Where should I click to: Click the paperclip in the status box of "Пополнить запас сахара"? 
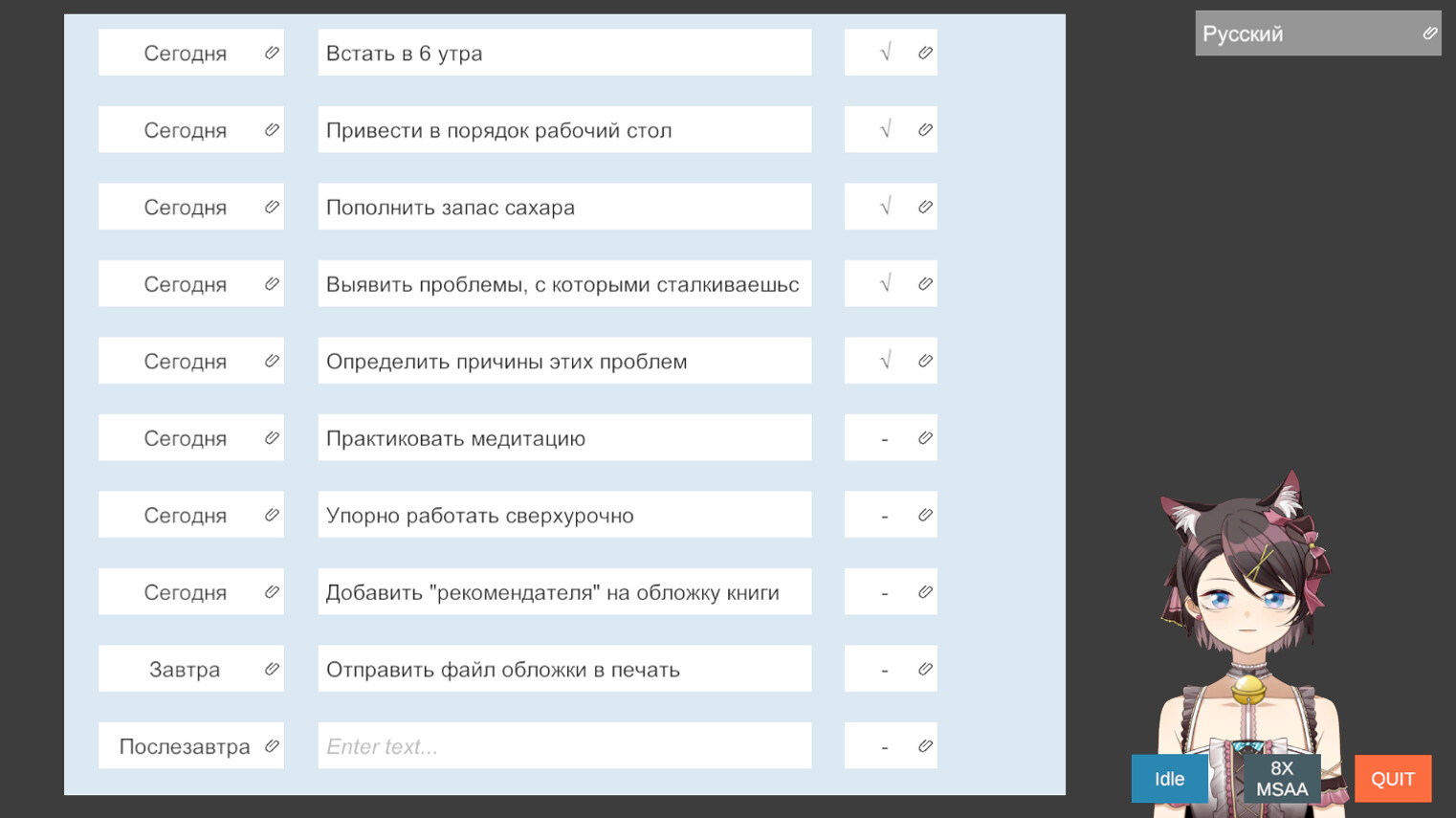[x=925, y=206]
